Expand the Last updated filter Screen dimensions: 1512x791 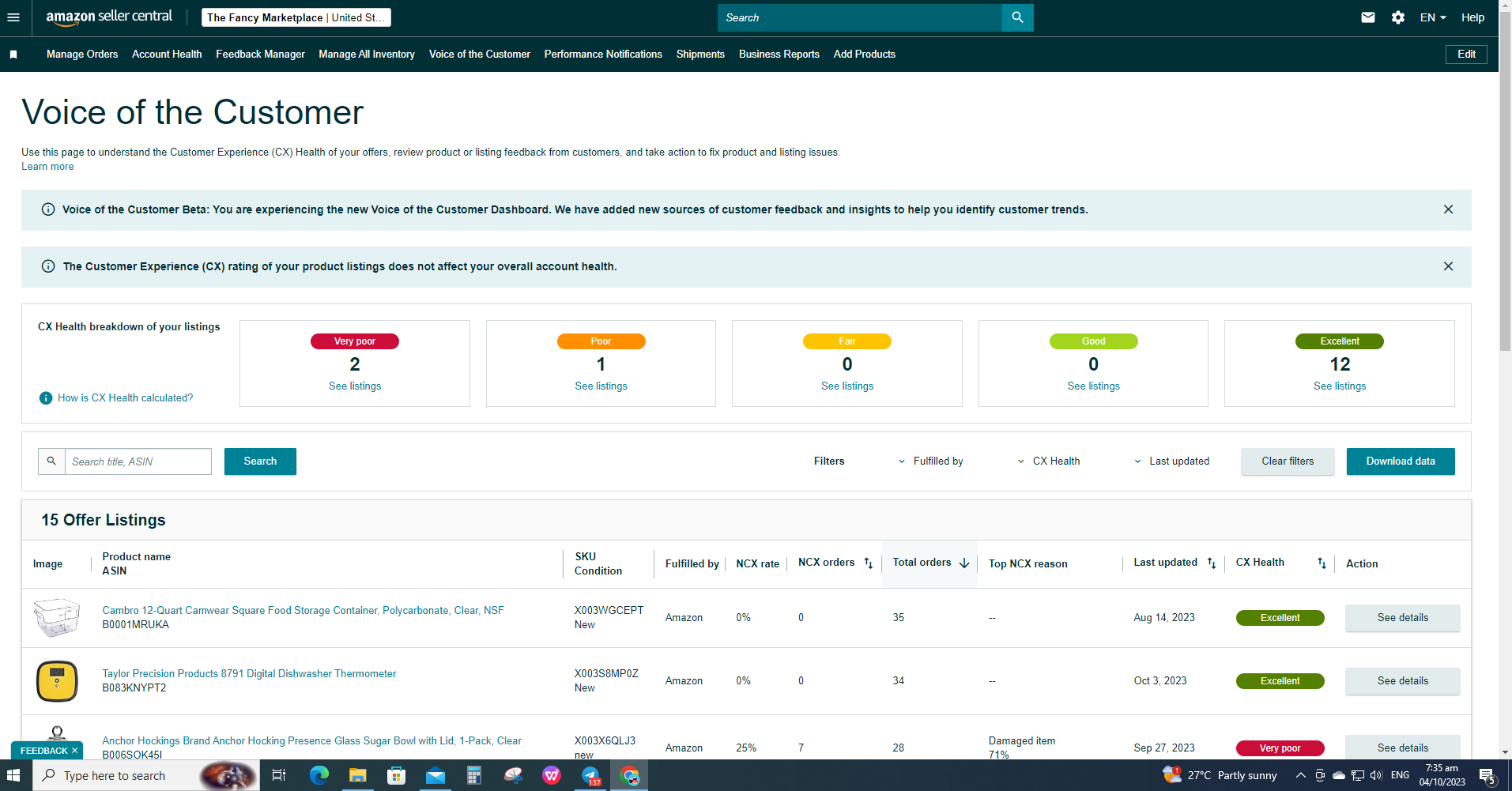click(x=1171, y=461)
